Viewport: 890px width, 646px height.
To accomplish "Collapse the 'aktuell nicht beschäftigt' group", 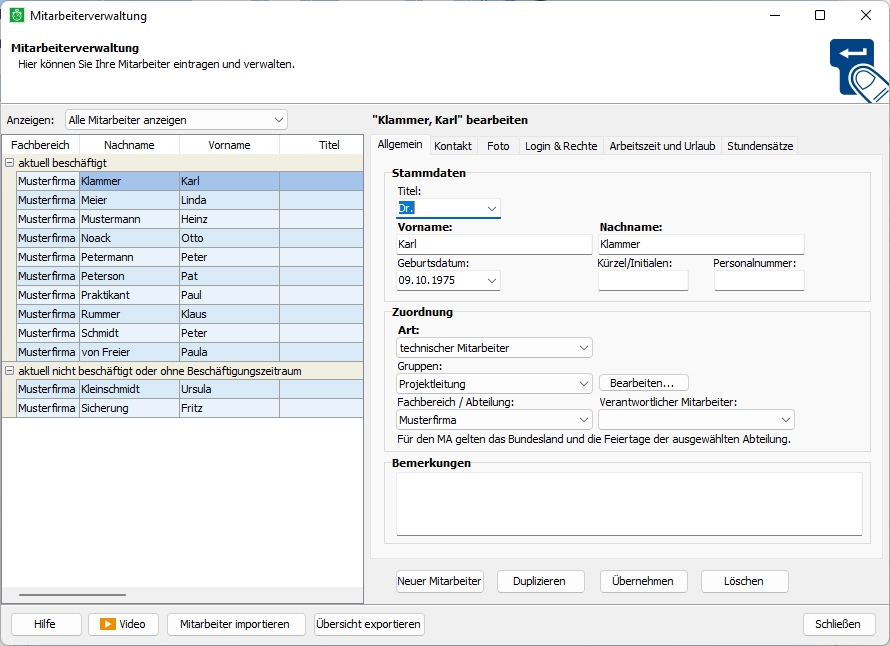I will [10, 371].
